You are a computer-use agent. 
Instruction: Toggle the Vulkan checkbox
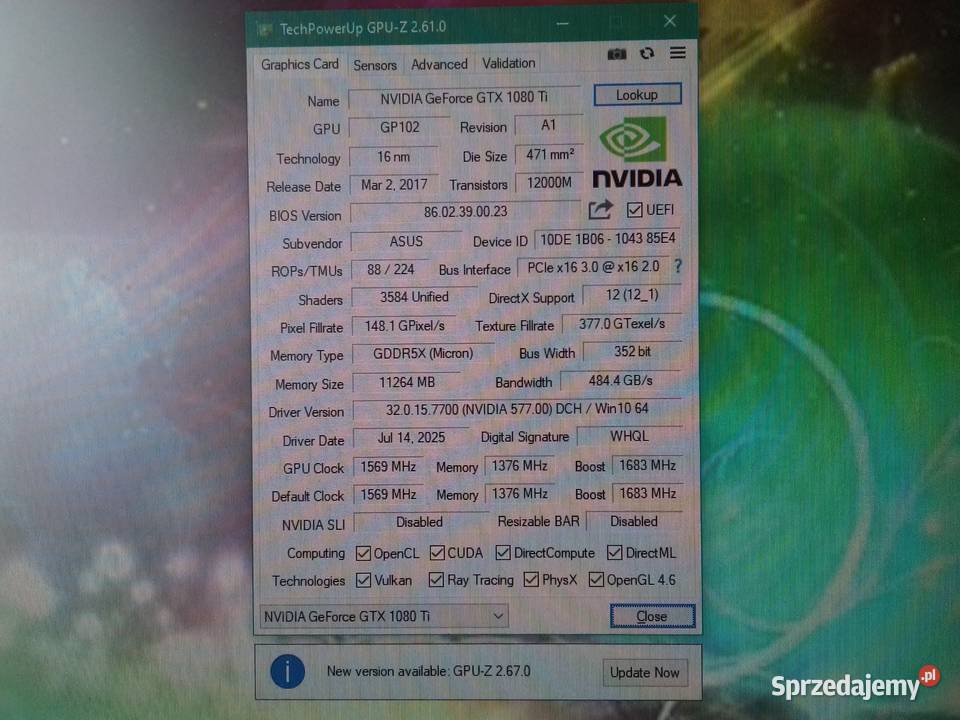point(363,580)
